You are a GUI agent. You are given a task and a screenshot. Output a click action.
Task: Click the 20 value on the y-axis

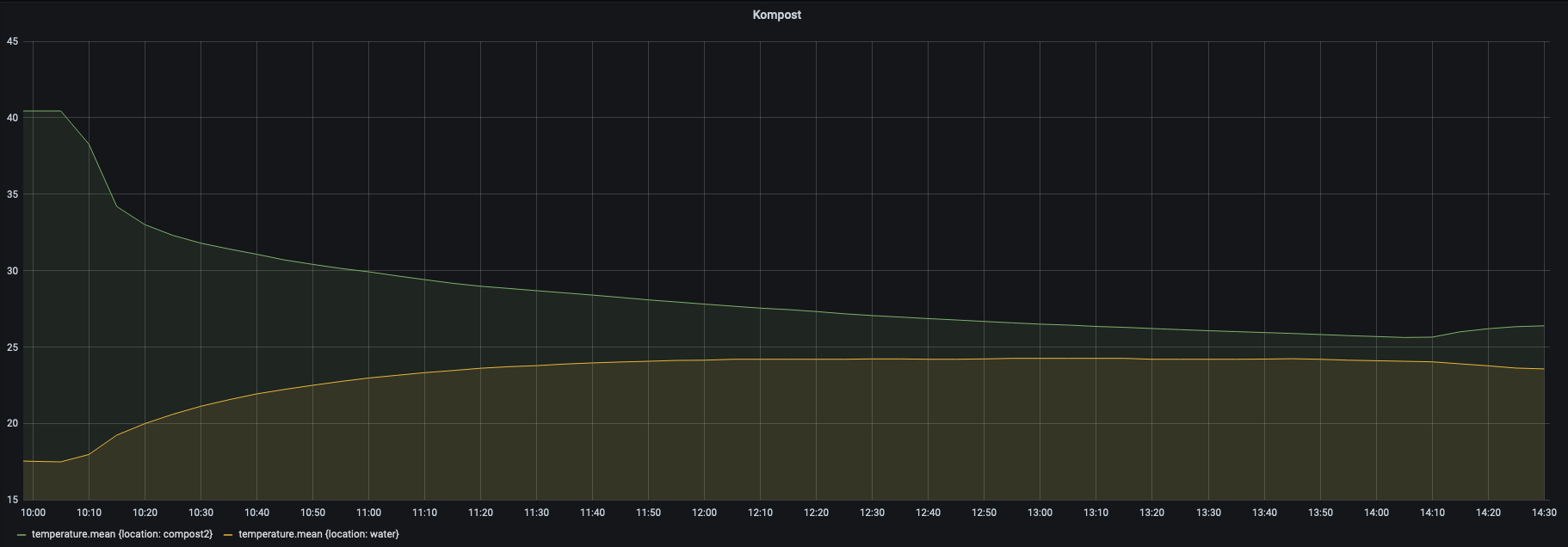click(x=12, y=423)
